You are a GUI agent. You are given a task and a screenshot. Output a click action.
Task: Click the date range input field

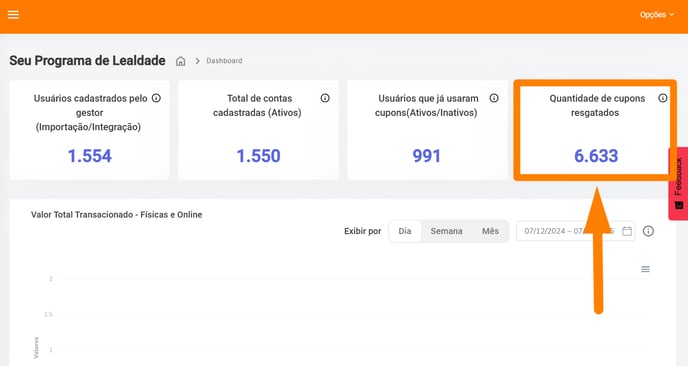(576, 231)
